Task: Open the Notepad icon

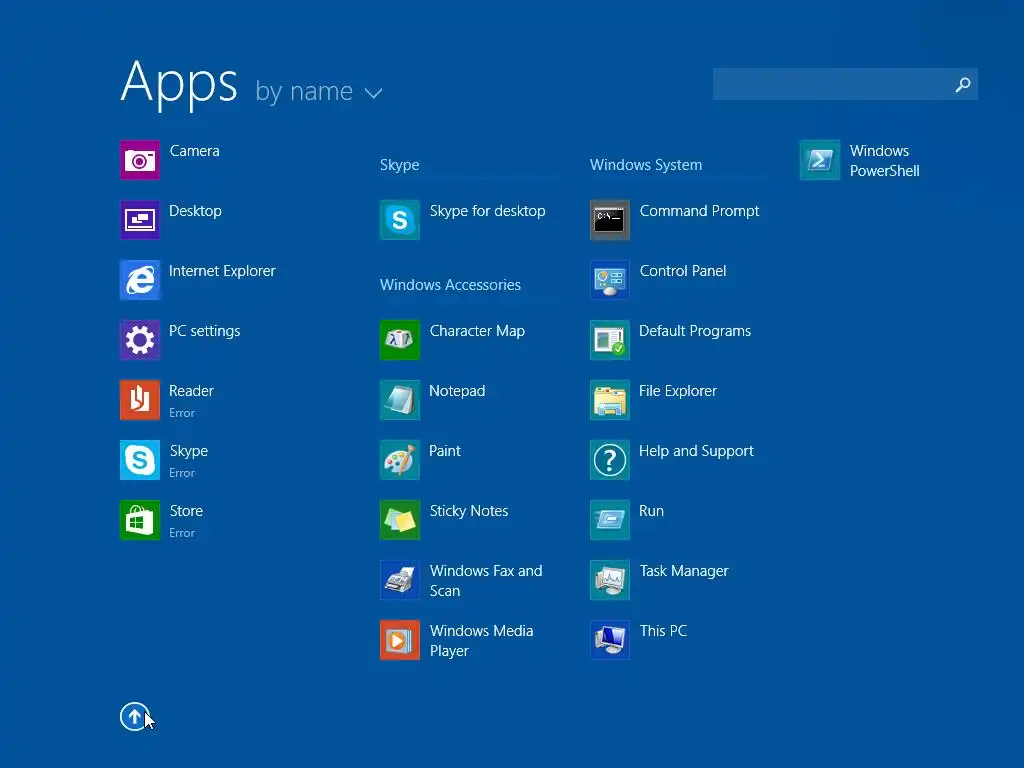Action: pyautogui.click(x=400, y=400)
